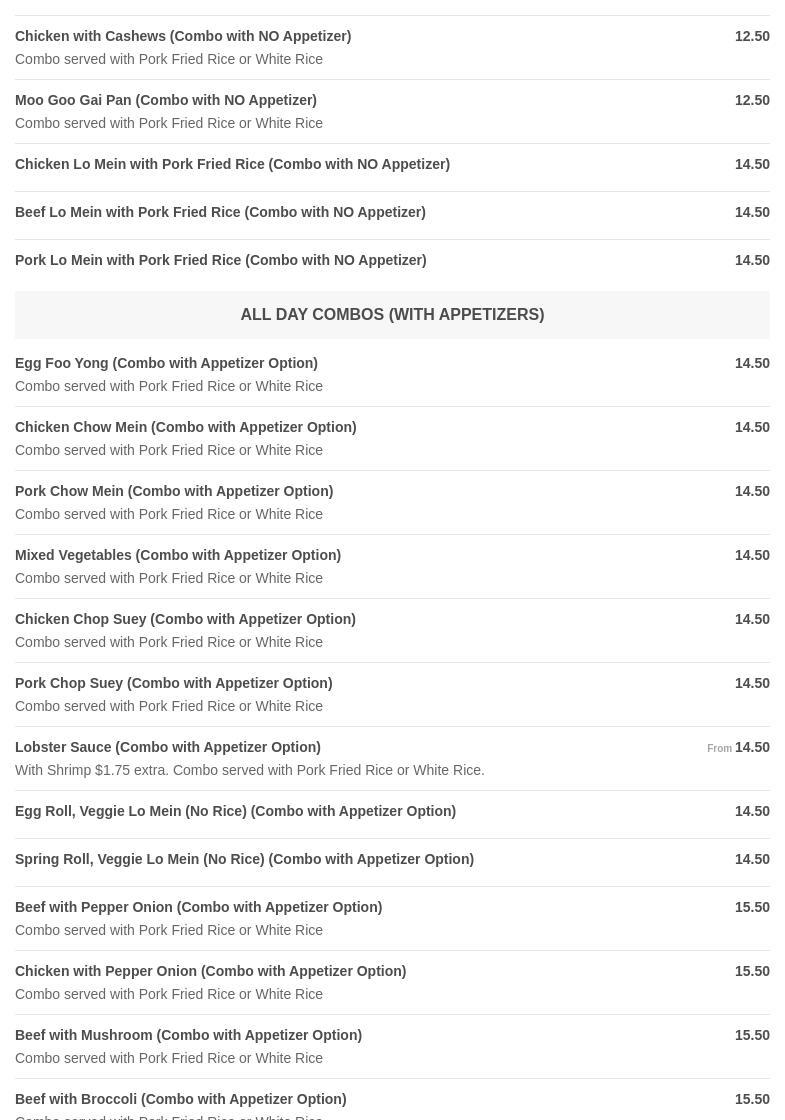The width and height of the screenshot is (785, 1120).
Task: Add Mixed Vegetables combo with appetizer
Action: (x=178, y=556)
